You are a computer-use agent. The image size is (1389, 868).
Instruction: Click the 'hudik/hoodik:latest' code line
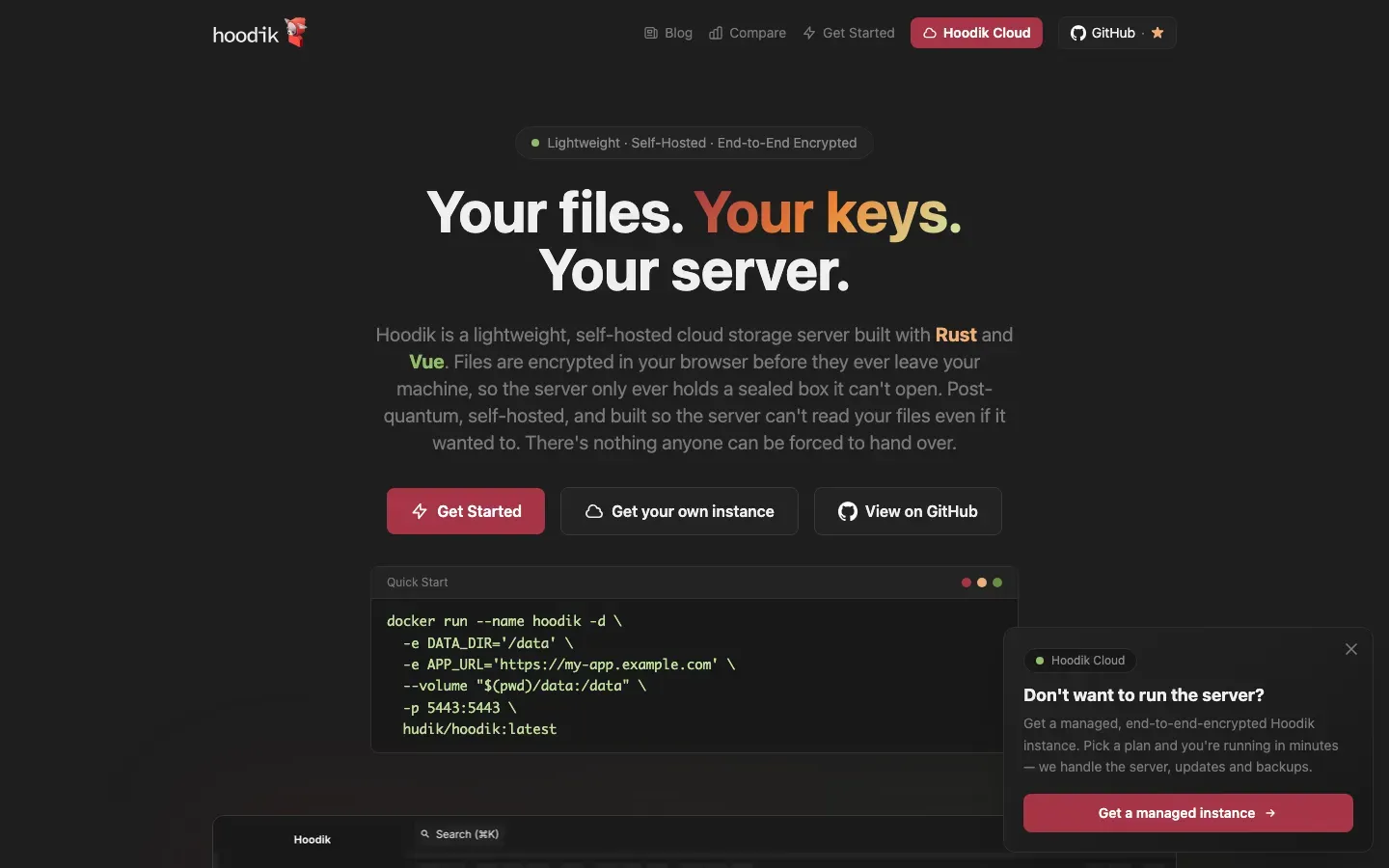point(479,729)
